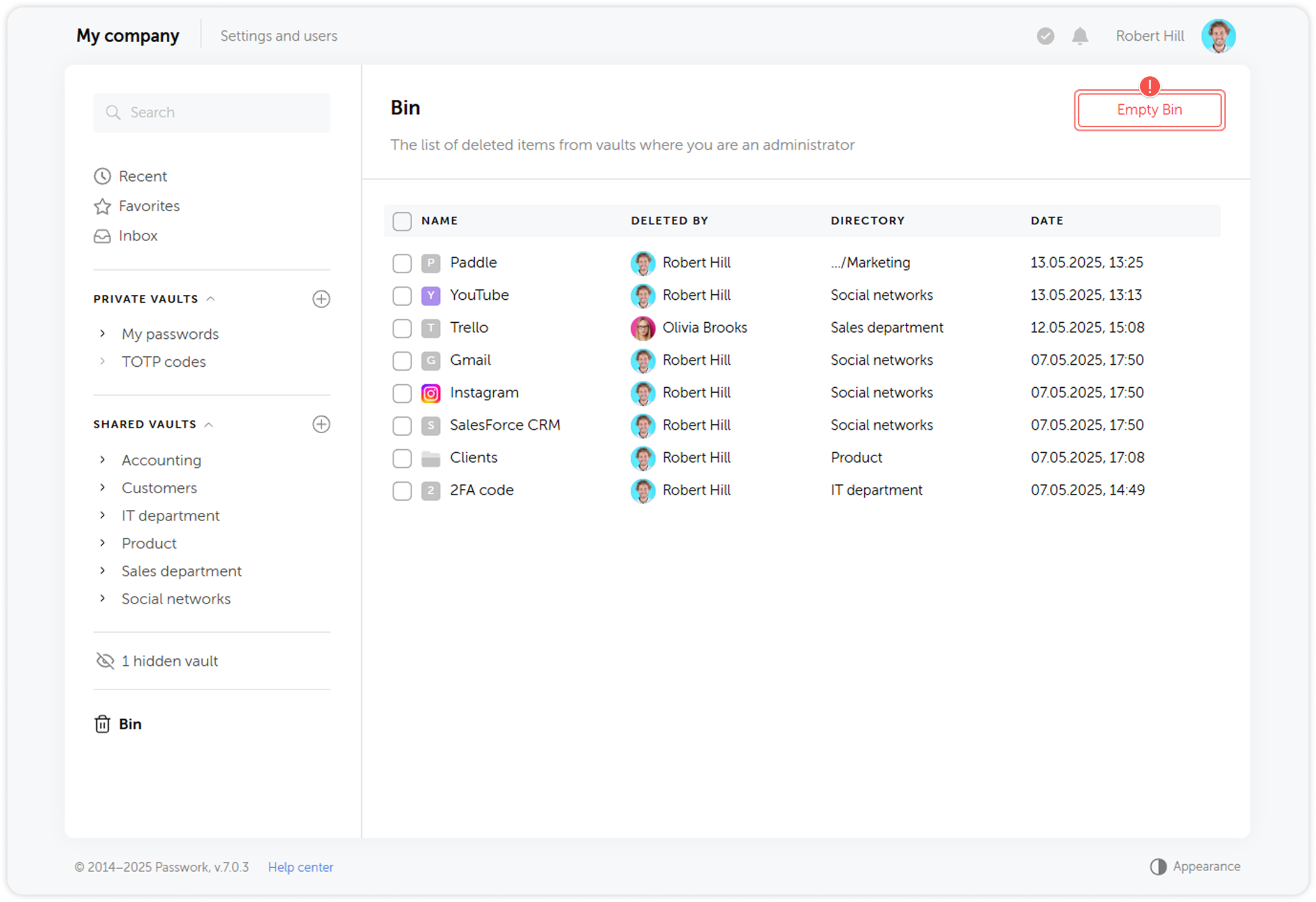This screenshot has width=1316, height=902.
Task: Click the checkmark status icon in header
Action: (1045, 36)
